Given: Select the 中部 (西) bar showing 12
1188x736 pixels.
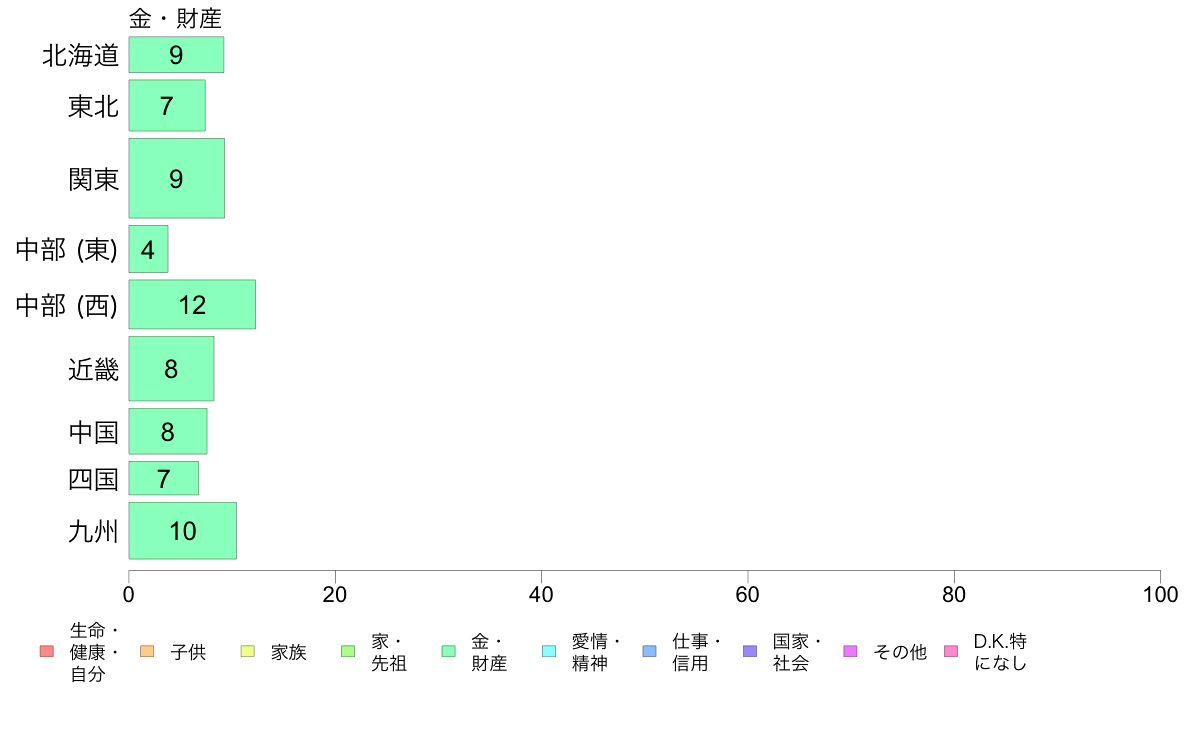Looking at the screenshot, I should [192, 305].
